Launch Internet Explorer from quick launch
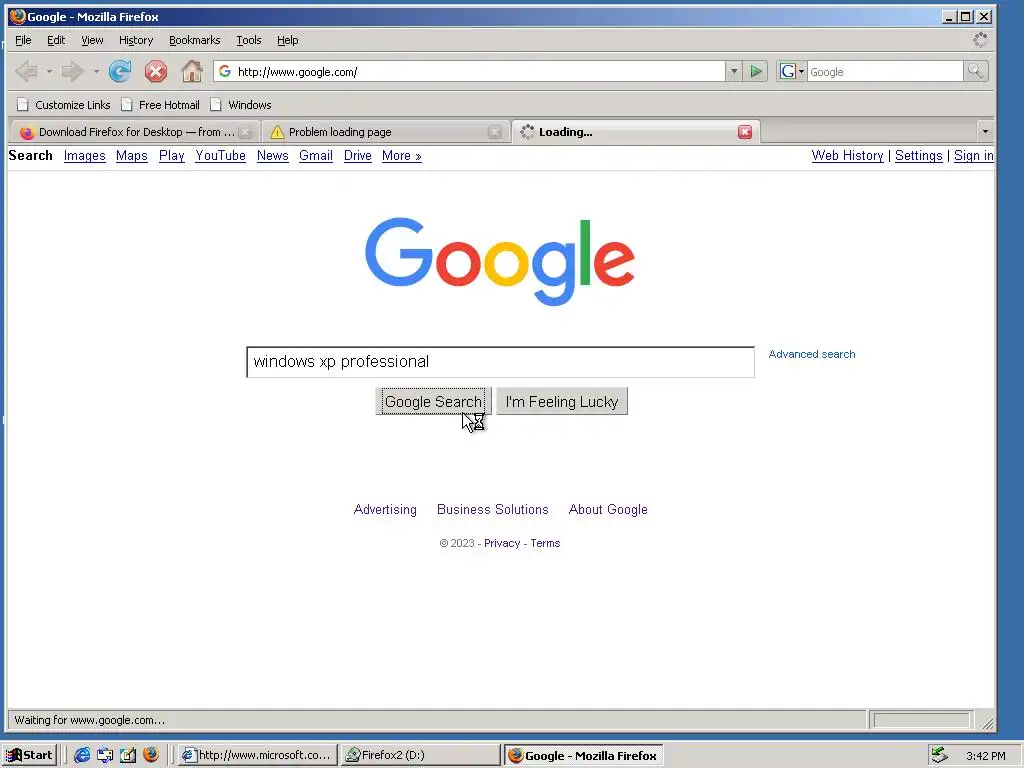 [x=82, y=755]
